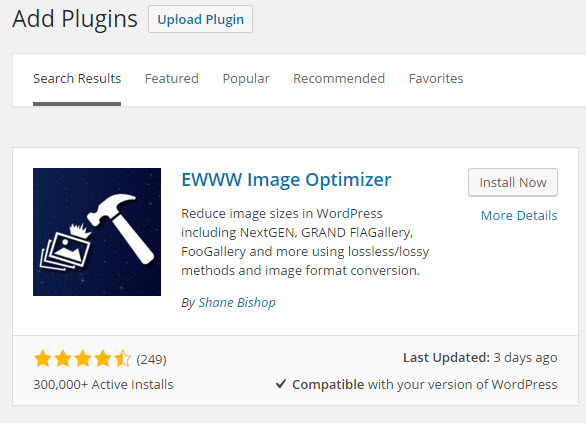Switch to the Favorites tab

(x=436, y=78)
